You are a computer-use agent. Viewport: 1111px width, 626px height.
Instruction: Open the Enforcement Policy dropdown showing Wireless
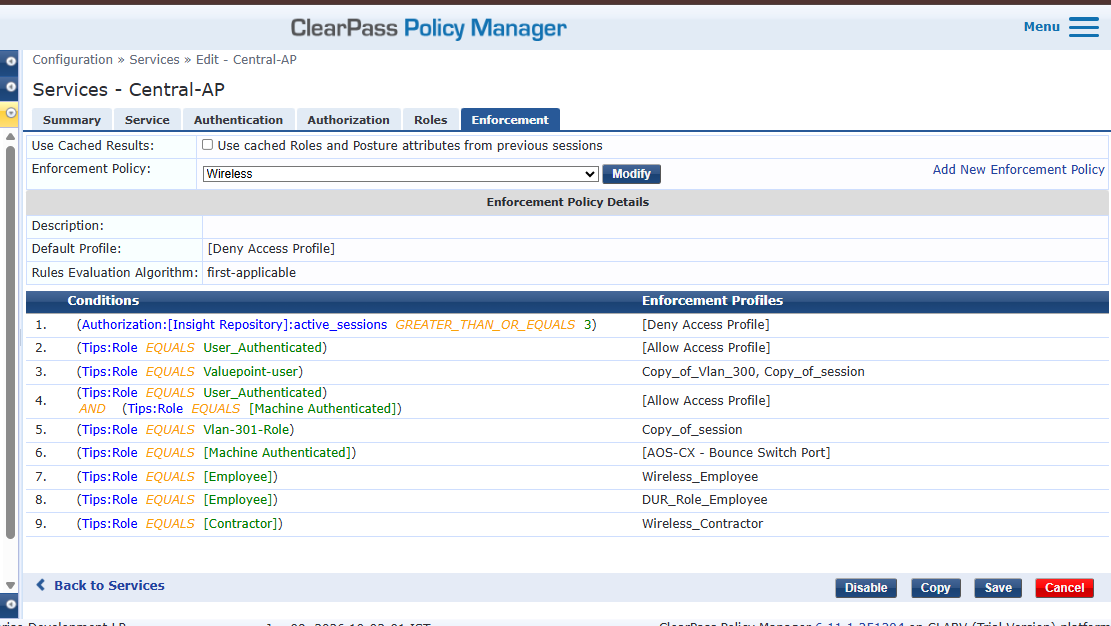pyautogui.click(x=400, y=174)
